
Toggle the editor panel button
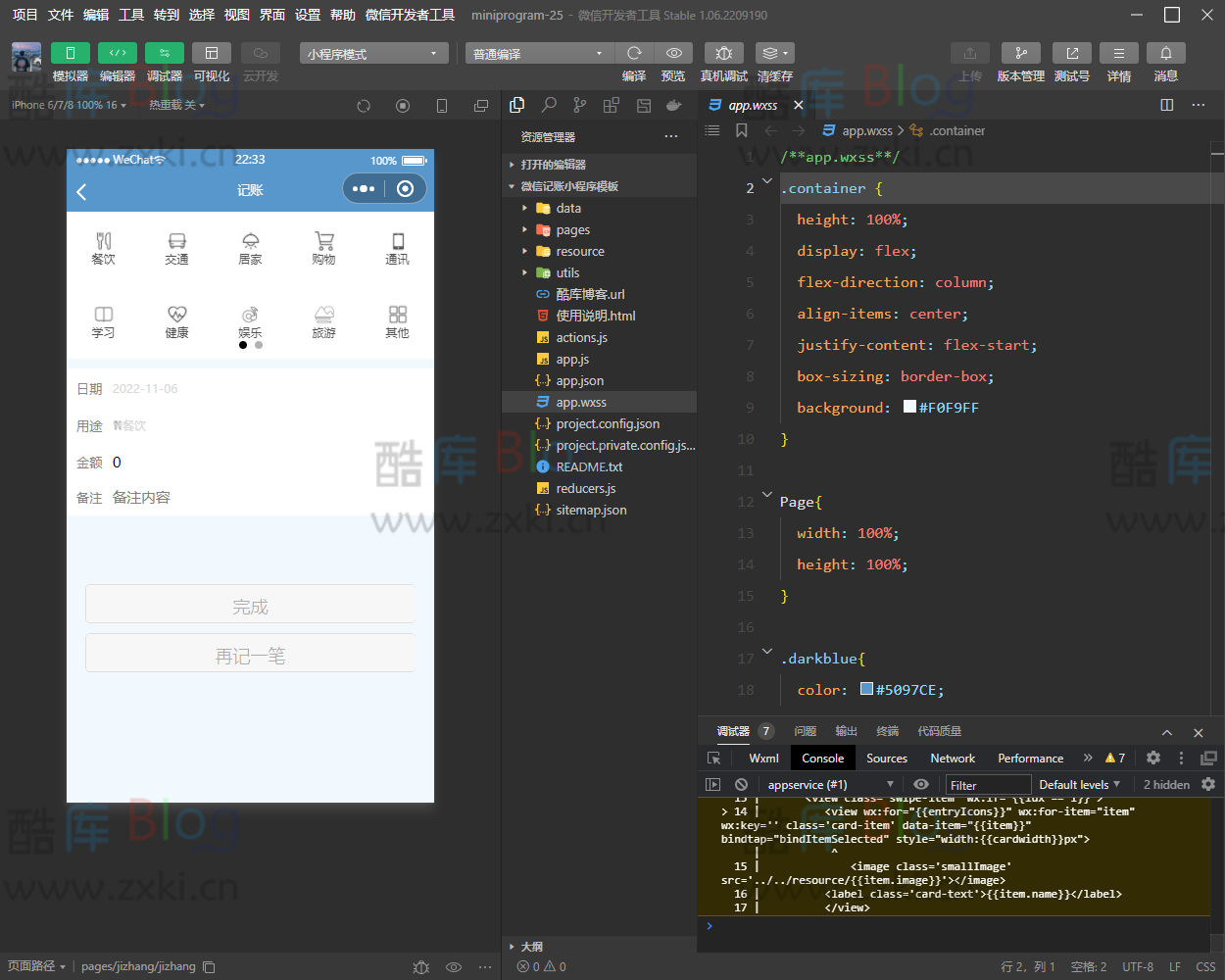click(x=117, y=53)
